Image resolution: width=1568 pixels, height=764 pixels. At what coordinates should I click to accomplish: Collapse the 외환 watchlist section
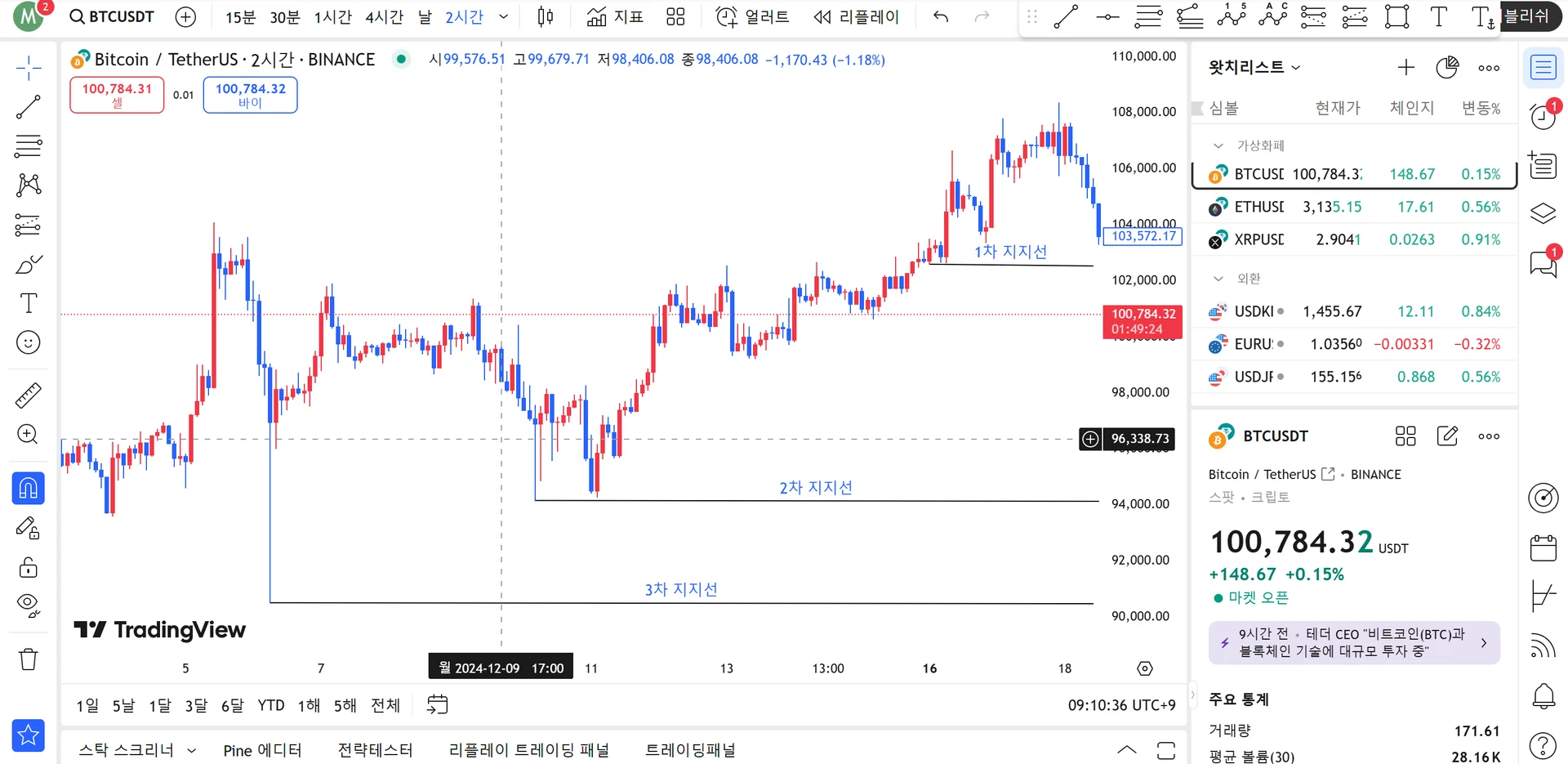point(1218,279)
